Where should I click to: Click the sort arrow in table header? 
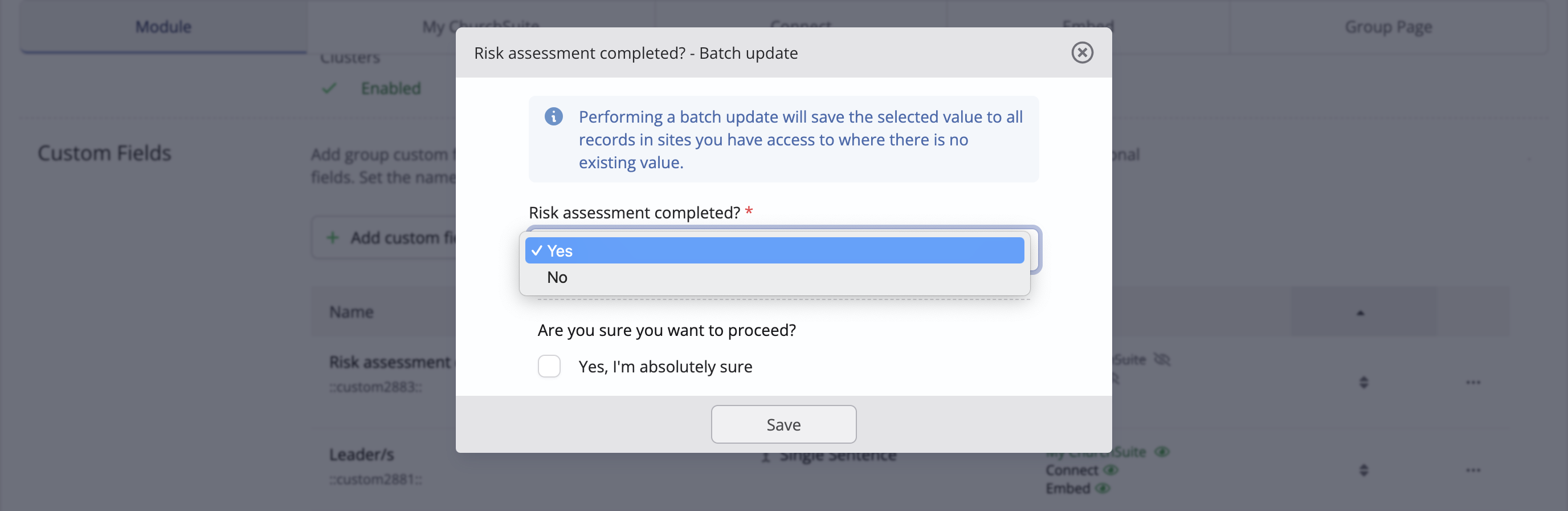1361,313
